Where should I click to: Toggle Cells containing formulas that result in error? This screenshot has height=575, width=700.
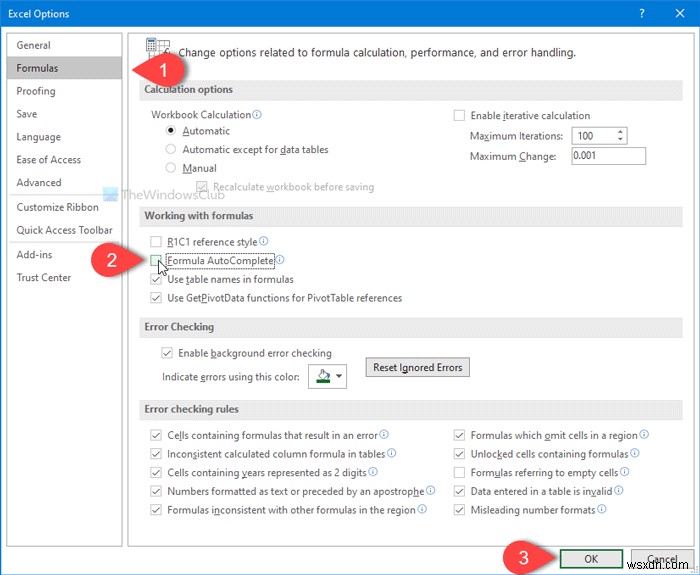[x=155, y=435]
